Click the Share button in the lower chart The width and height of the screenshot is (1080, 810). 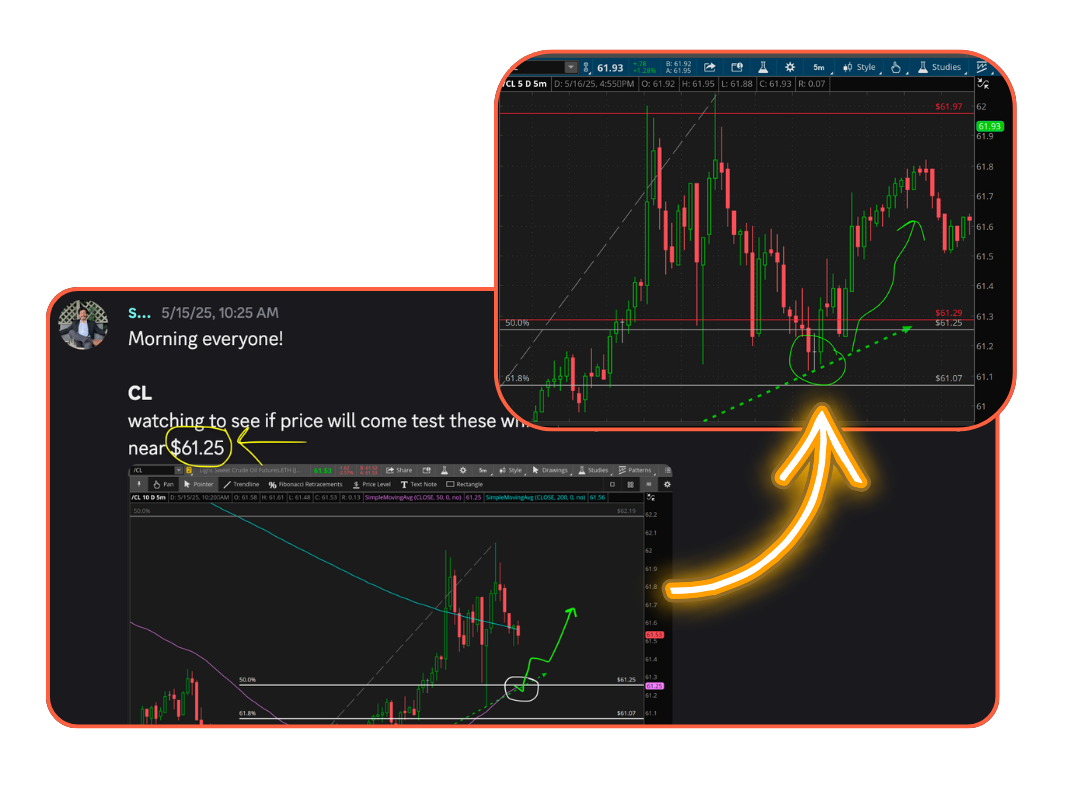point(399,470)
